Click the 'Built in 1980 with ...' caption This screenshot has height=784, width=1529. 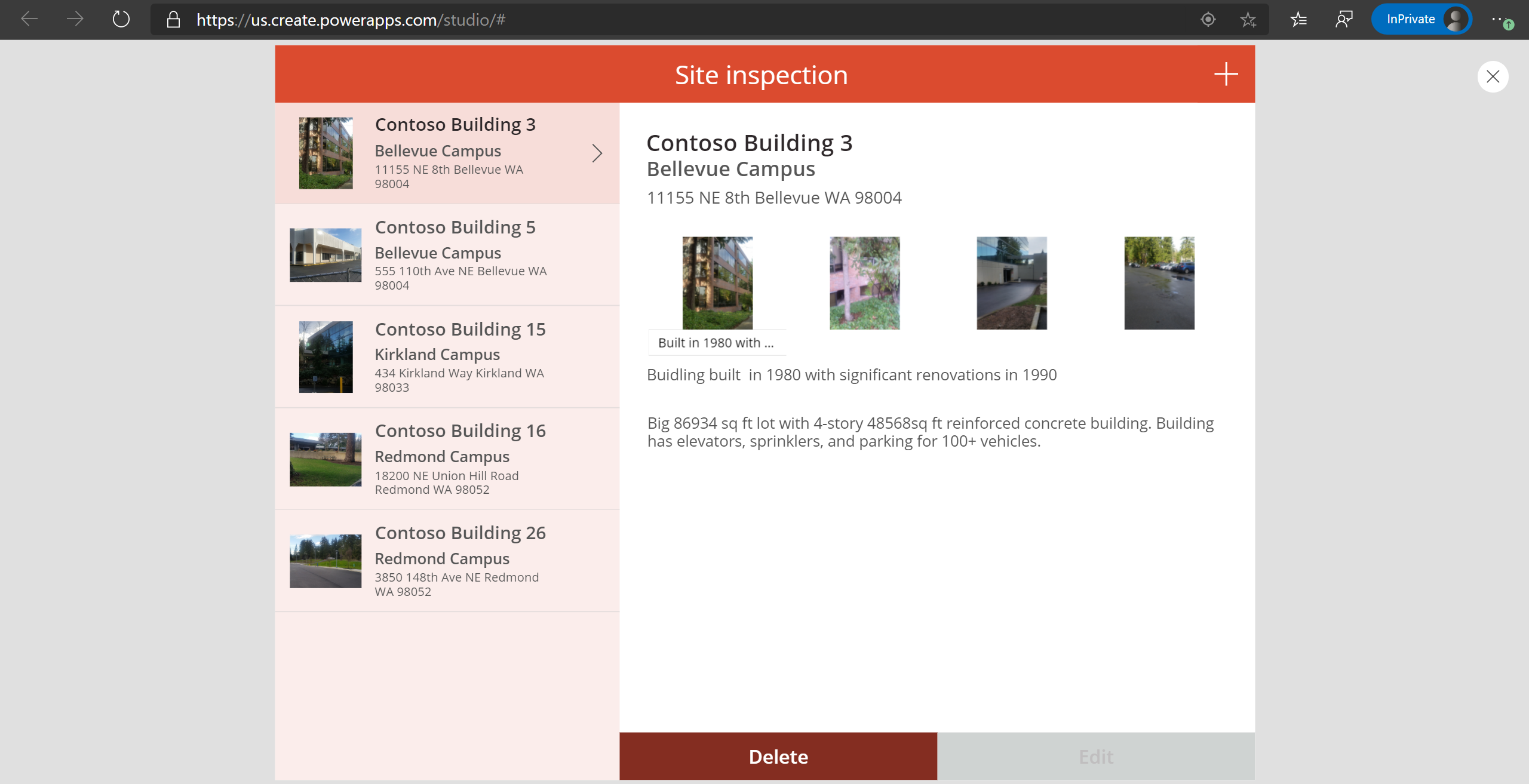coord(716,343)
